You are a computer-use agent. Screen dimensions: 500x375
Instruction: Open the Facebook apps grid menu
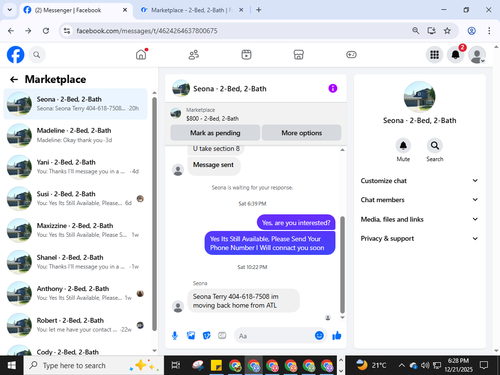(x=434, y=55)
